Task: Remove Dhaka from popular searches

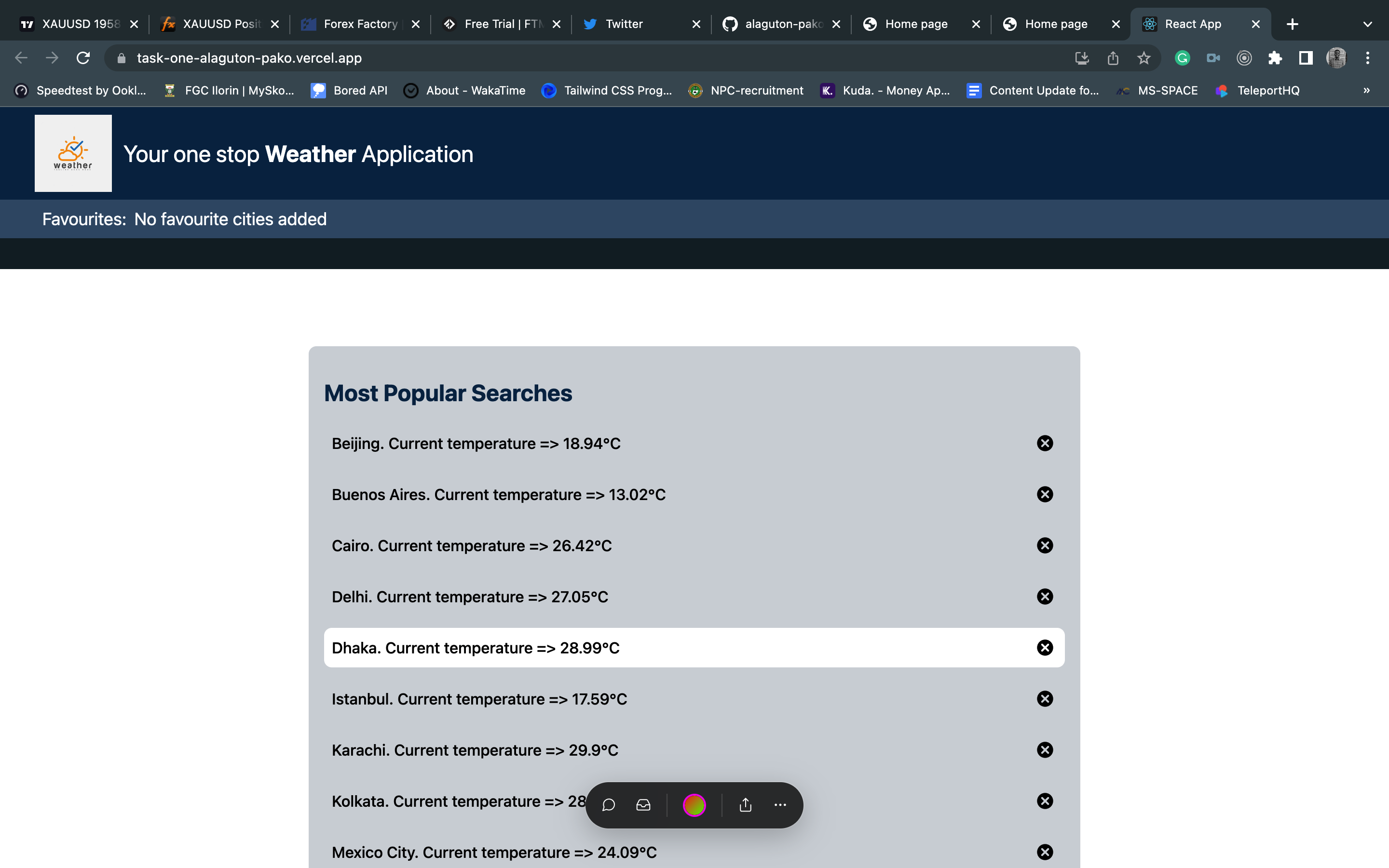Action: click(x=1045, y=648)
